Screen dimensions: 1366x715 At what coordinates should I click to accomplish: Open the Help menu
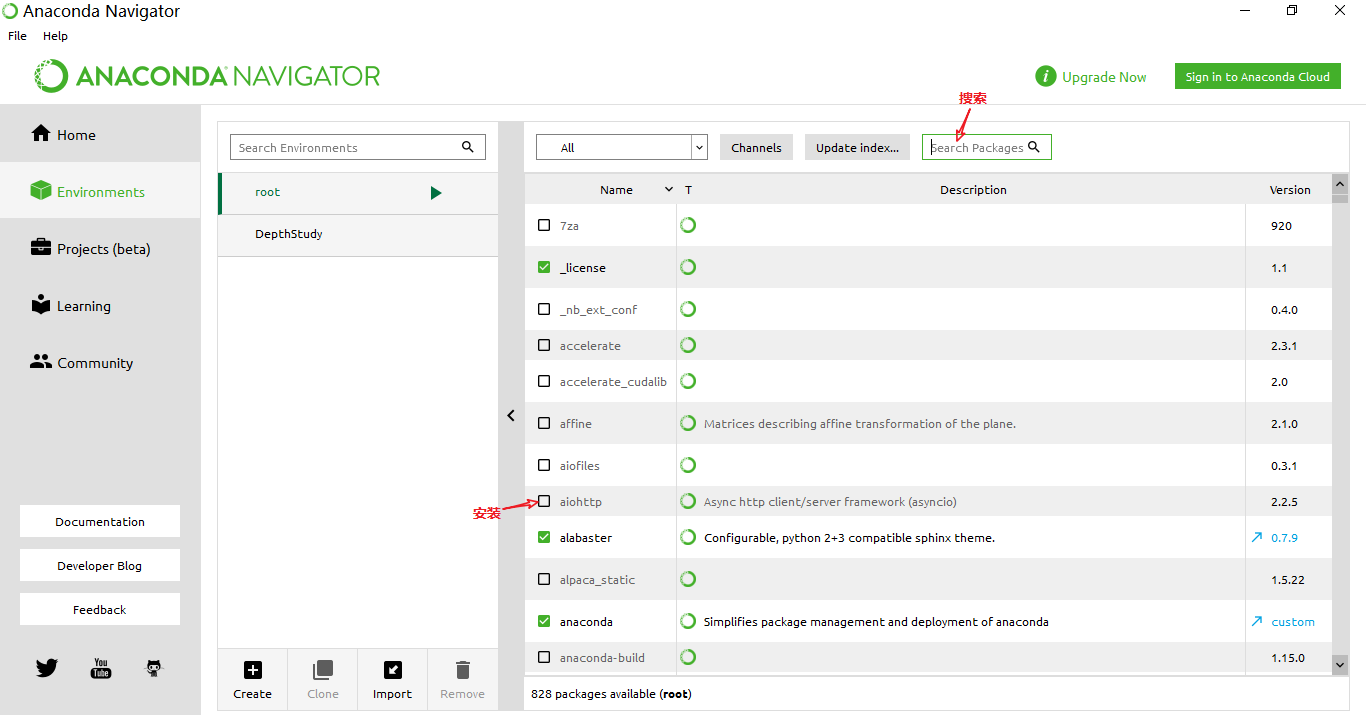click(x=55, y=36)
